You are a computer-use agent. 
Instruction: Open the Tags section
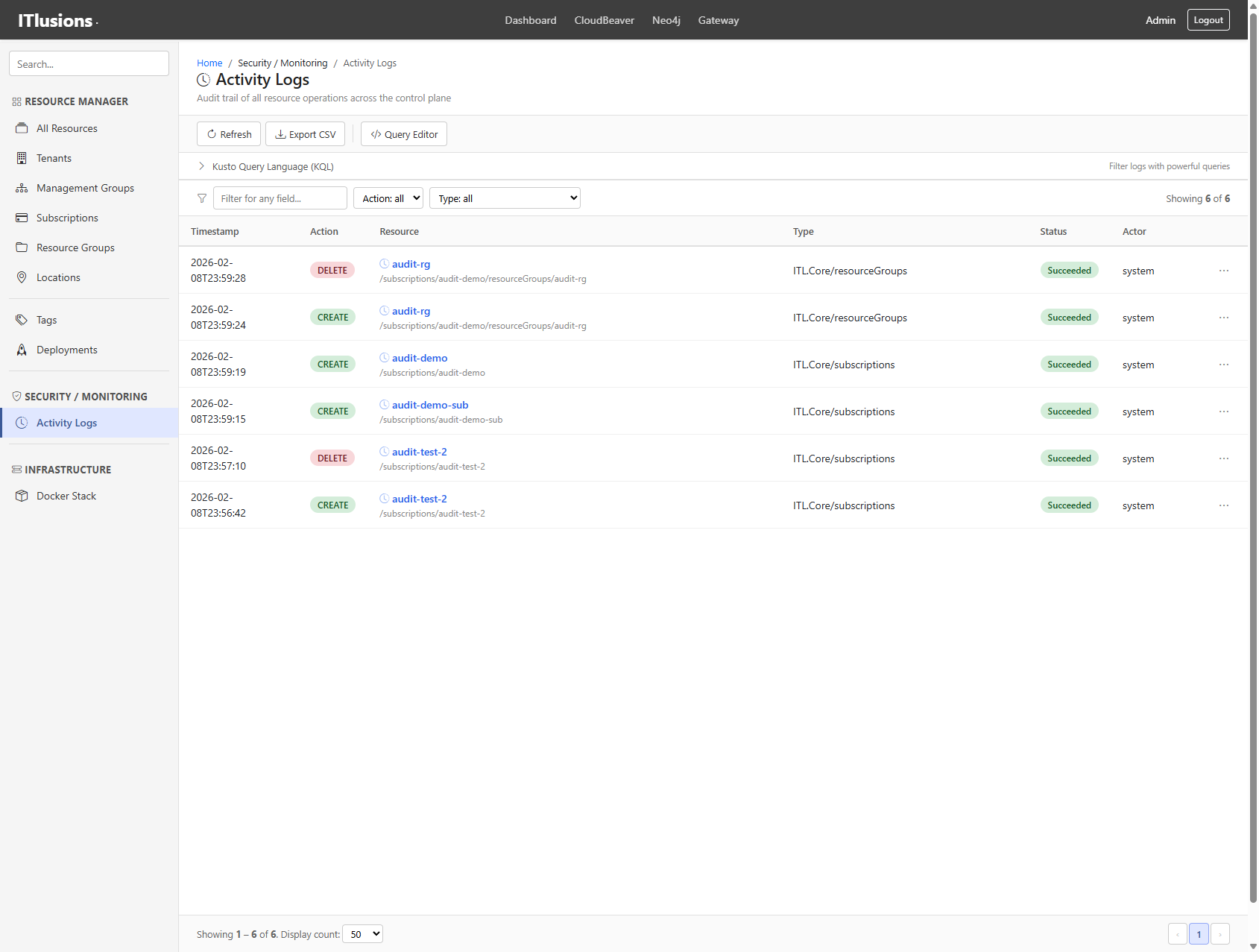(46, 319)
